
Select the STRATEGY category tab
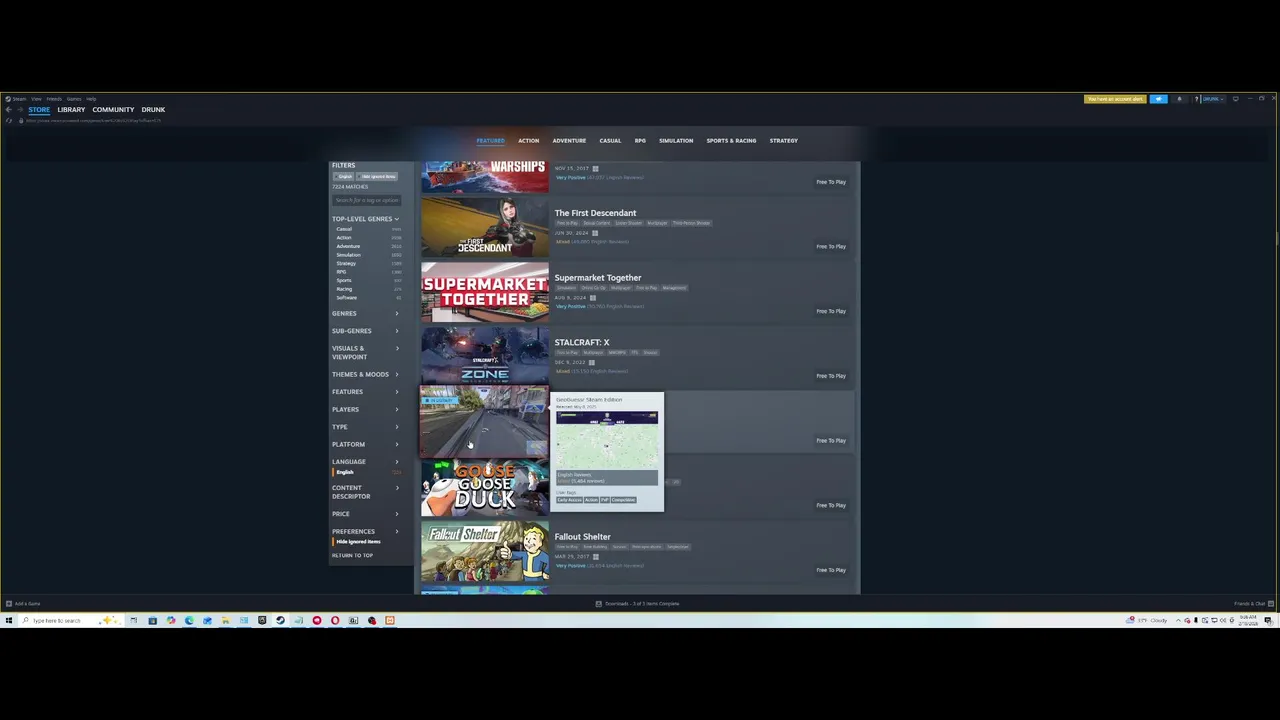(x=783, y=141)
